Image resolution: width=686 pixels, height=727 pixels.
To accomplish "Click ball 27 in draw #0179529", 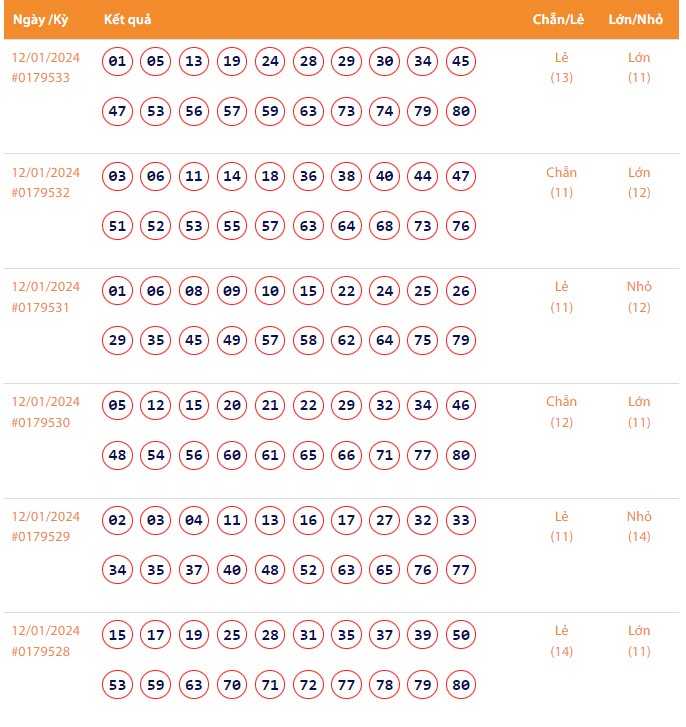I will (x=385, y=521).
